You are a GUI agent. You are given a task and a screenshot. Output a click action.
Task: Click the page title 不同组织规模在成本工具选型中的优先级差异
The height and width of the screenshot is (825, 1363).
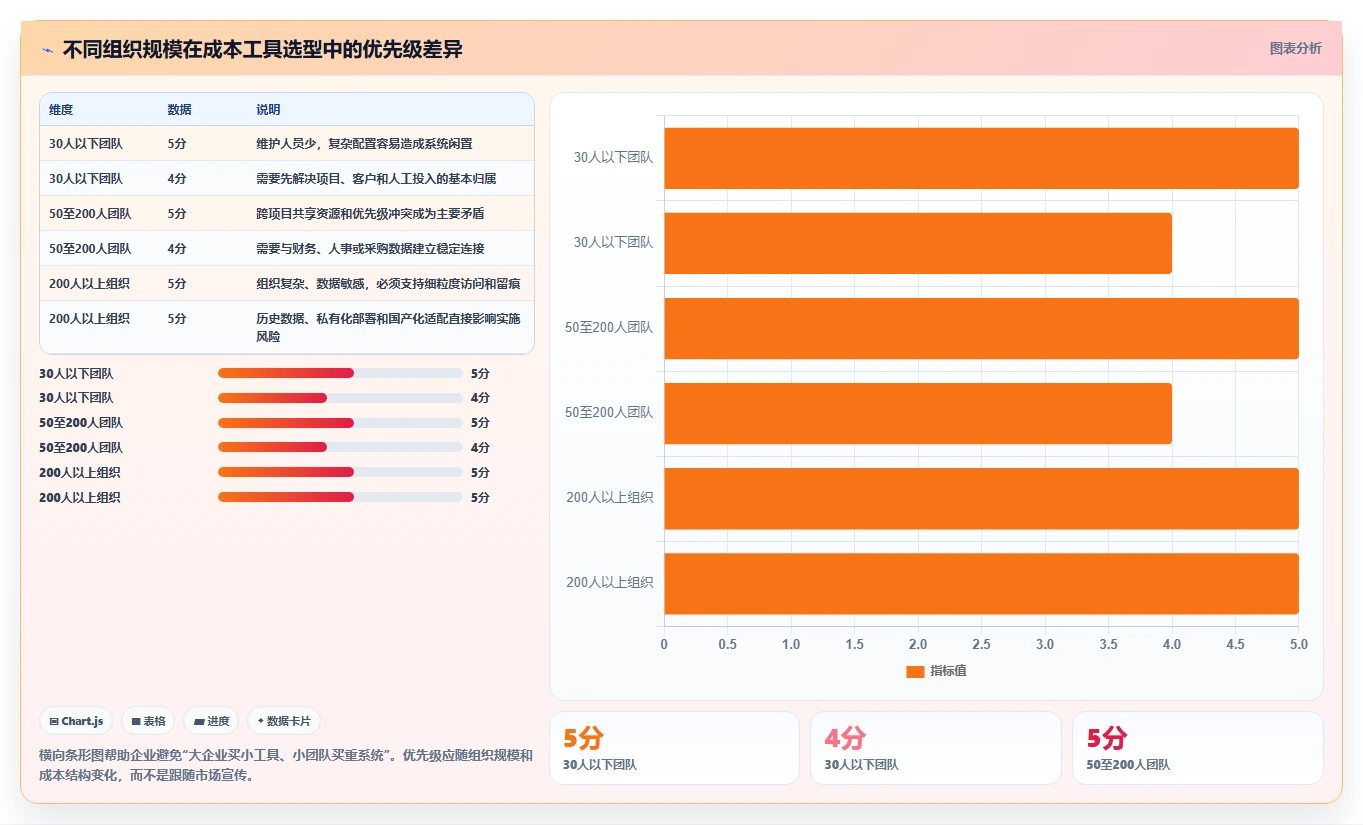coord(262,50)
